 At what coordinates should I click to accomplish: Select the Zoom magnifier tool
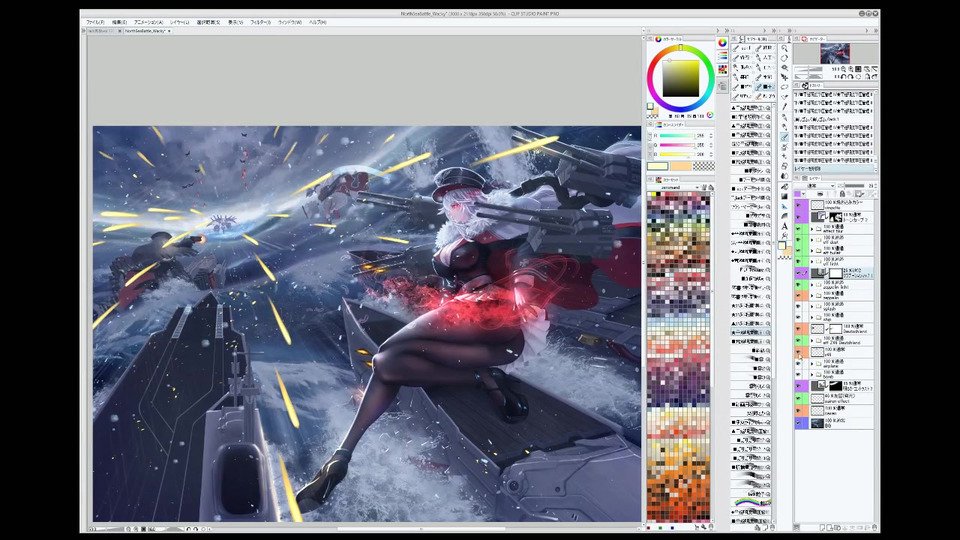(785, 48)
